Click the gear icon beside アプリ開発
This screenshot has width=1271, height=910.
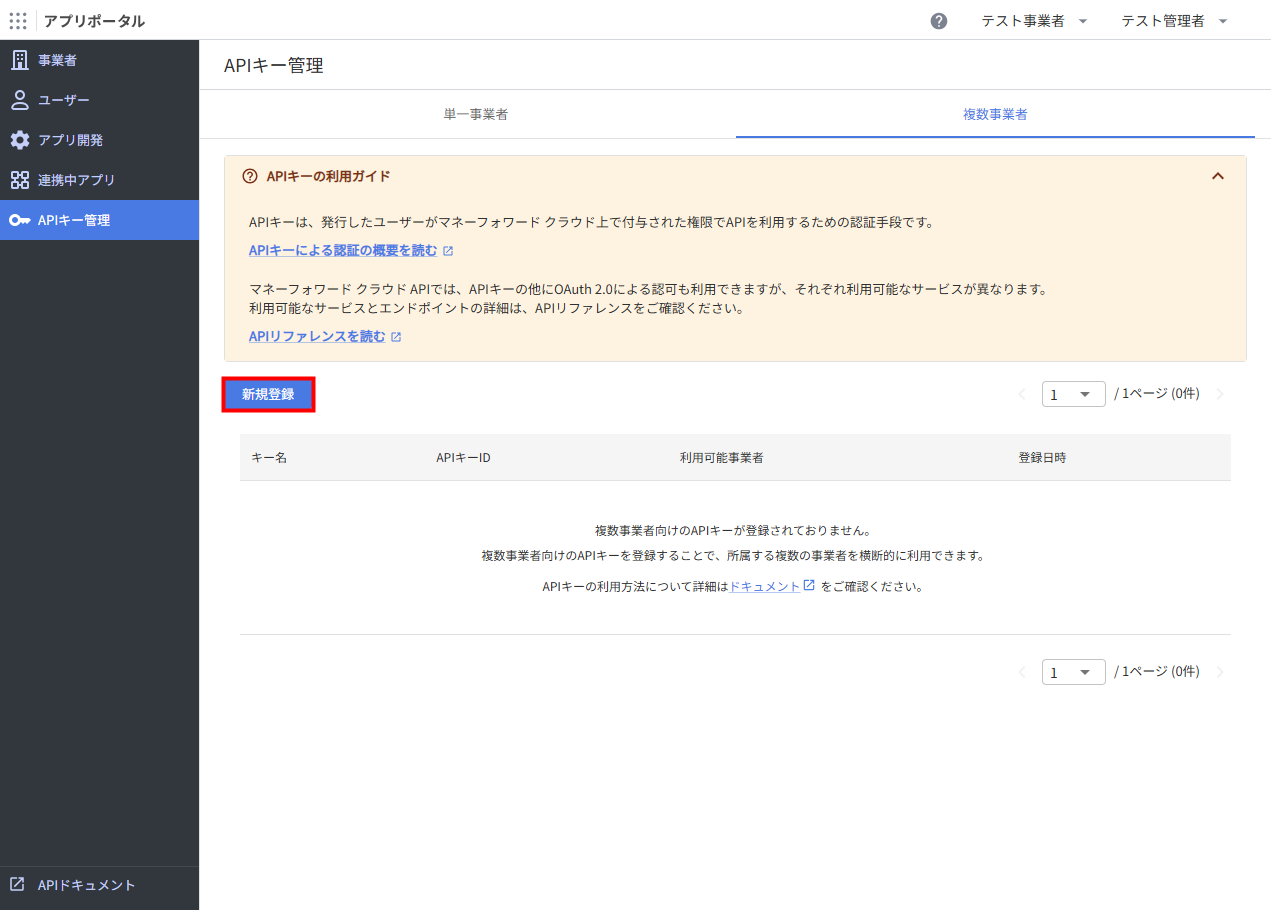[x=19, y=140]
